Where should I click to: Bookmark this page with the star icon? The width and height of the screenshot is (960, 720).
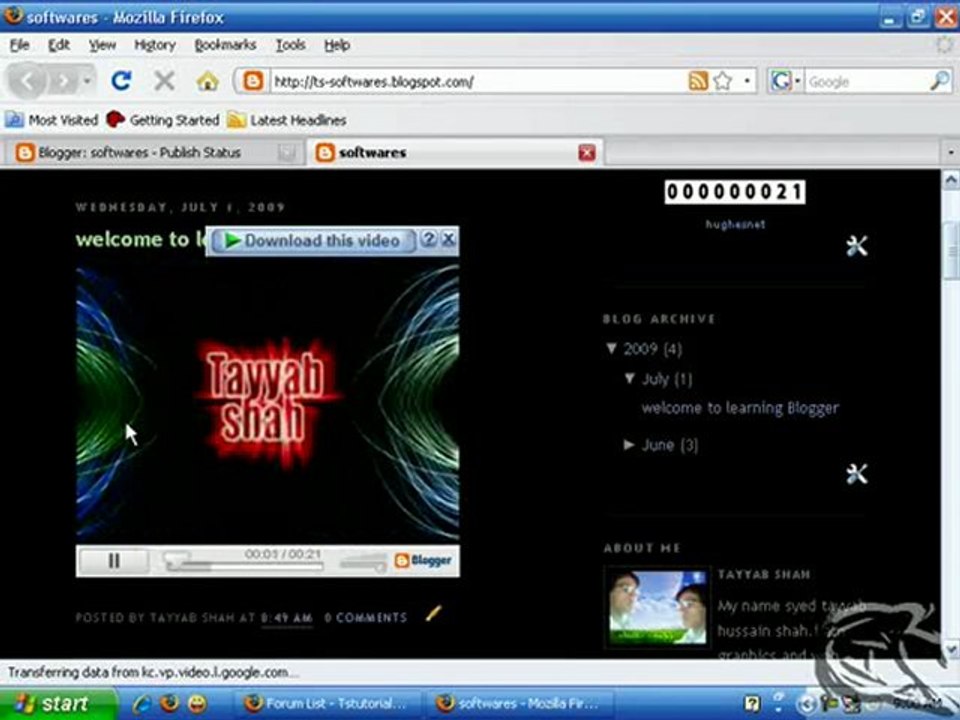pos(723,81)
